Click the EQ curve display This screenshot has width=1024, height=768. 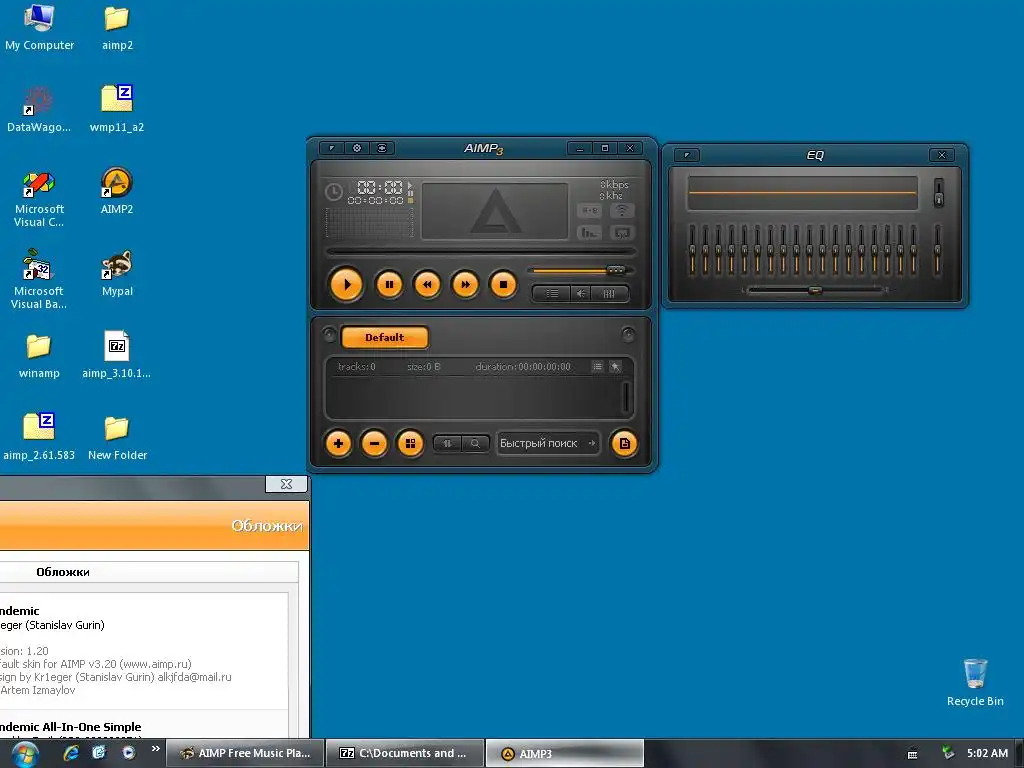click(x=802, y=193)
